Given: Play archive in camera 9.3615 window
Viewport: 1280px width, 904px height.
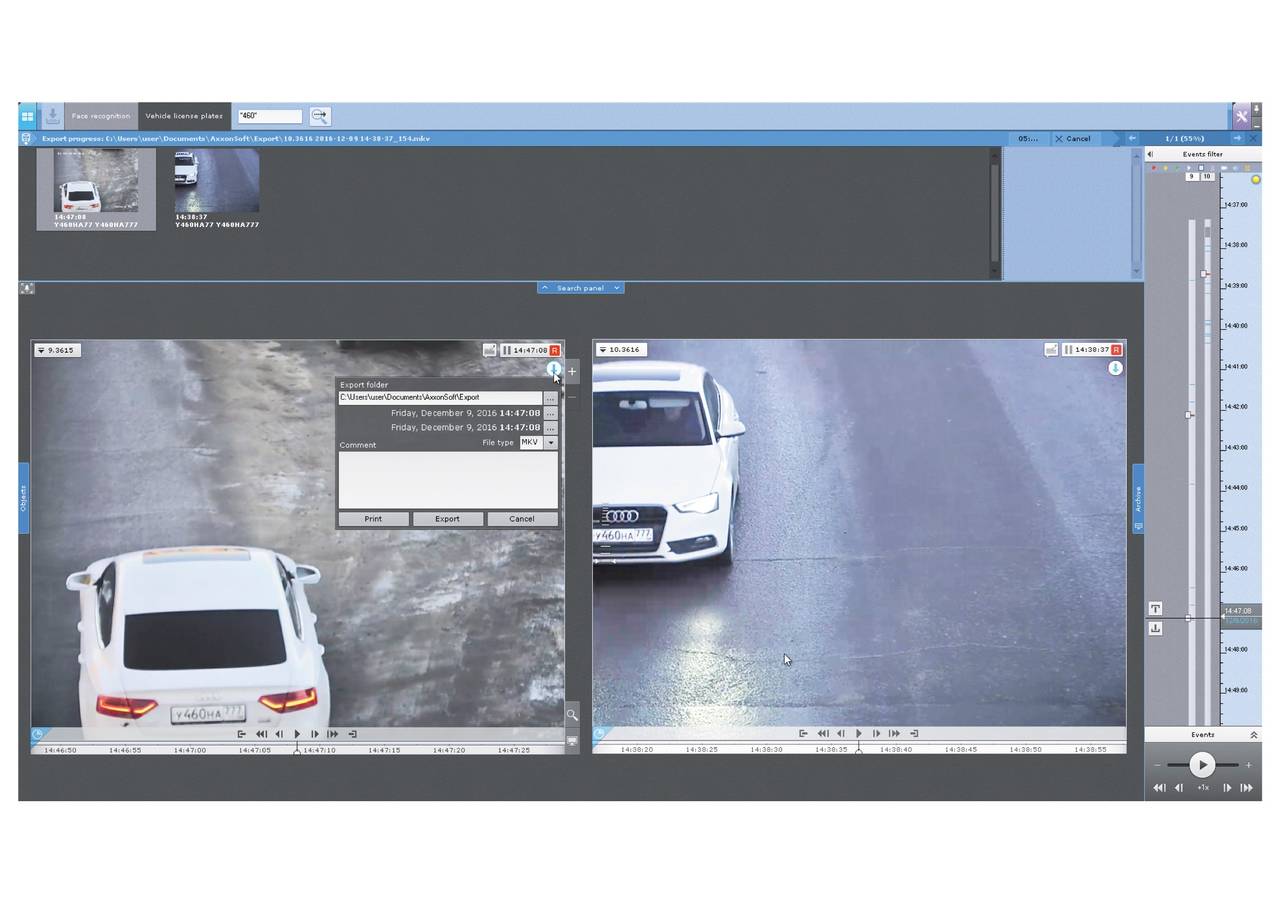Looking at the screenshot, I should [297, 734].
